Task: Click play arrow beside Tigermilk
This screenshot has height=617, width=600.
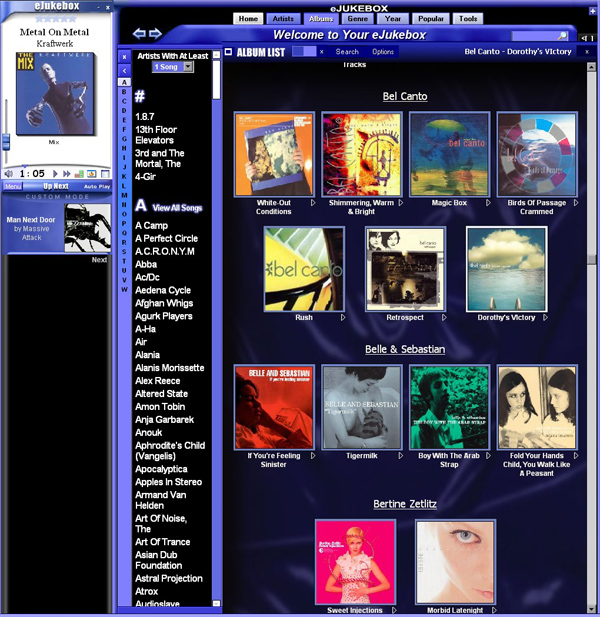Action: coord(401,456)
